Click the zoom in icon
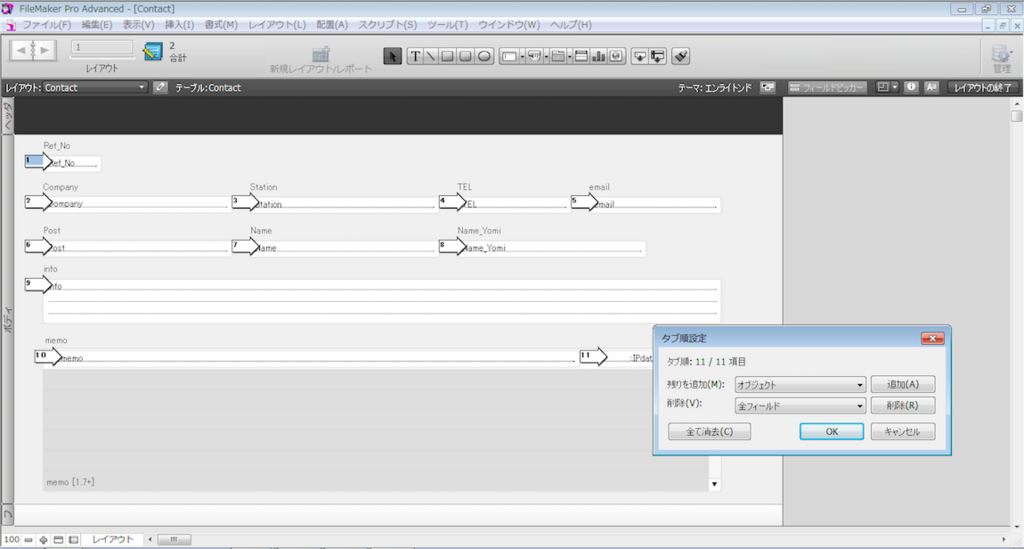This screenshot has width=1024, height=549. [x=44, y=540]
